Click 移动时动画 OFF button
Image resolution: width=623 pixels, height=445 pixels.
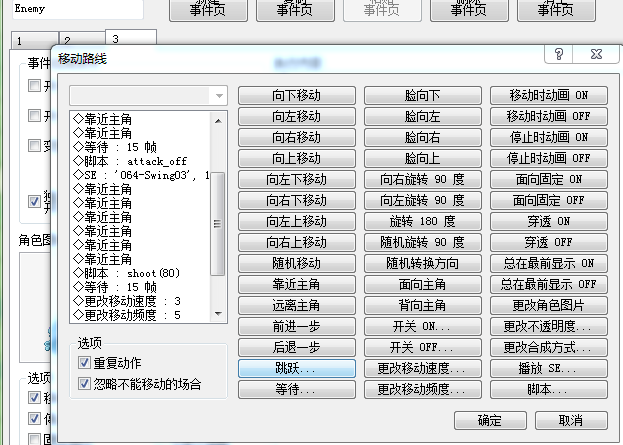click(x=549, y=116)
